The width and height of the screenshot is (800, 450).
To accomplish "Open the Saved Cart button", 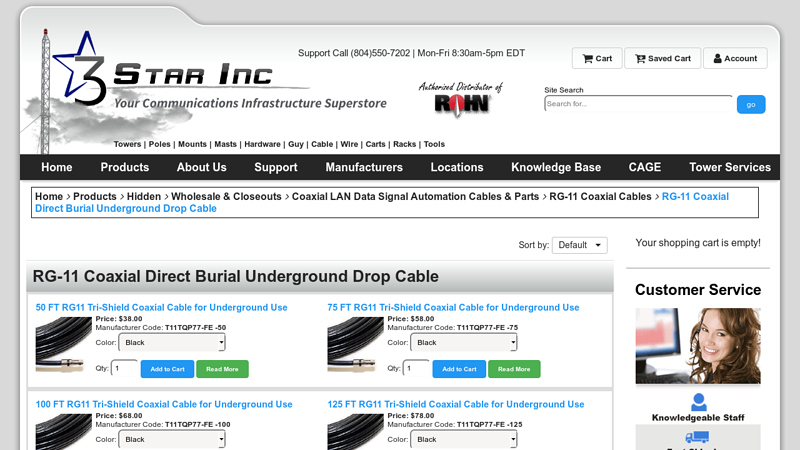I will point(662,58).
